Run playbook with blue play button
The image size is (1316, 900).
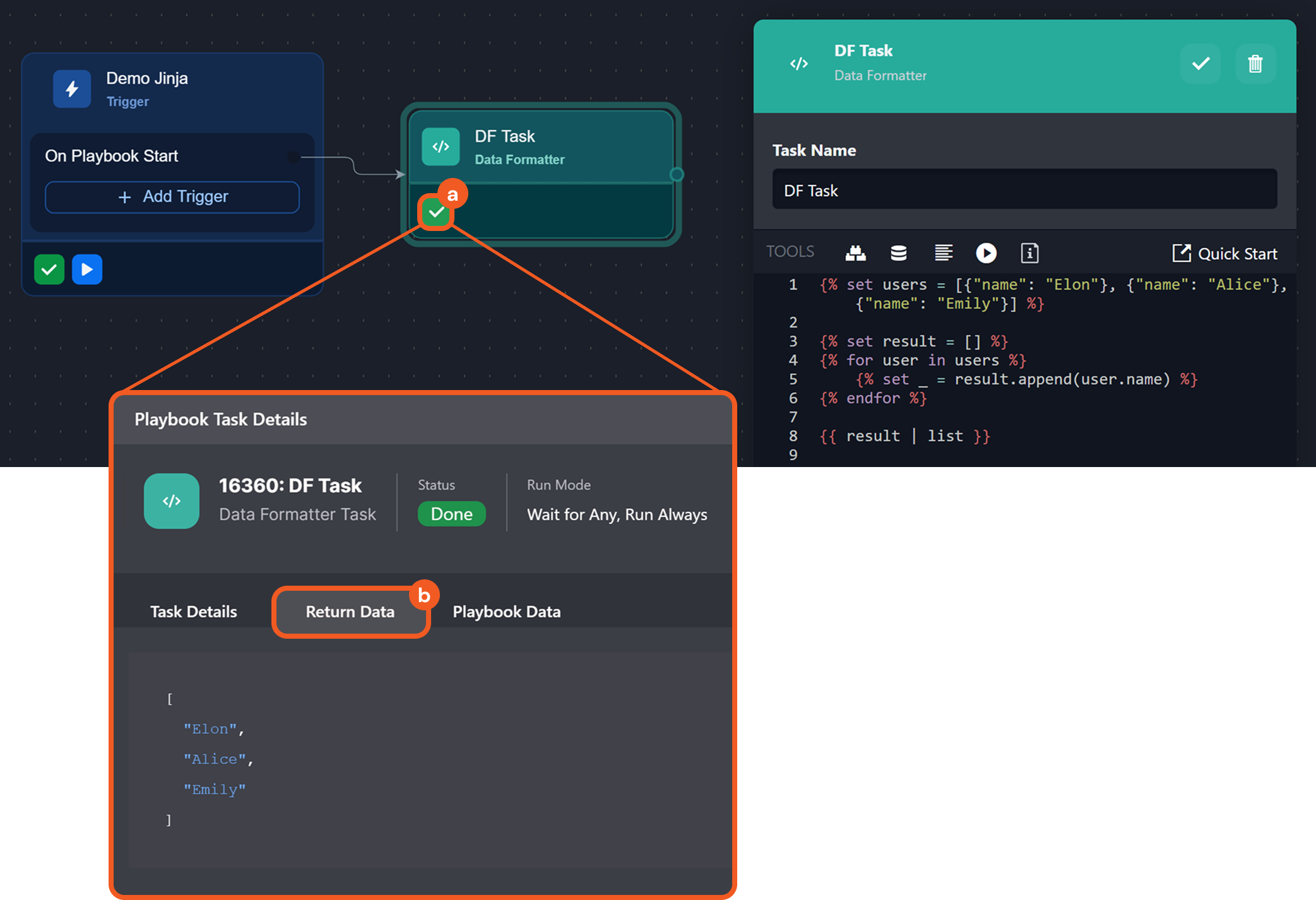(87, 269)
